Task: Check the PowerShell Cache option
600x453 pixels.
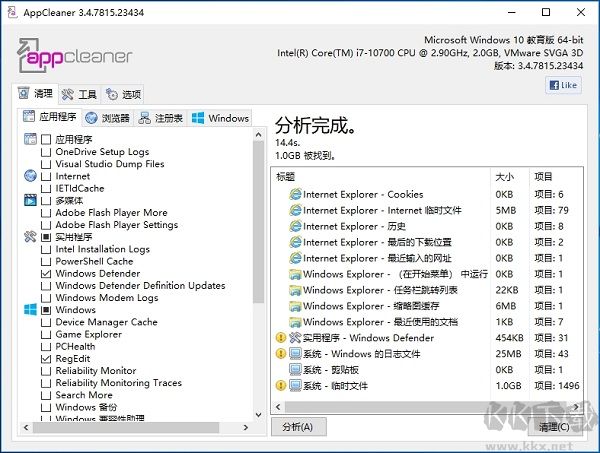Action: click(x=46, y=261)
